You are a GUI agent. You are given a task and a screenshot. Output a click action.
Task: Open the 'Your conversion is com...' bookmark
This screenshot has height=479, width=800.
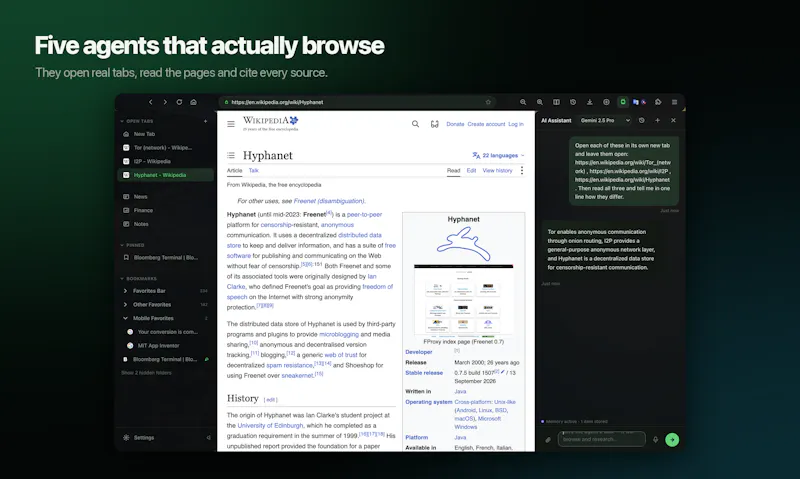pos(167,332)
